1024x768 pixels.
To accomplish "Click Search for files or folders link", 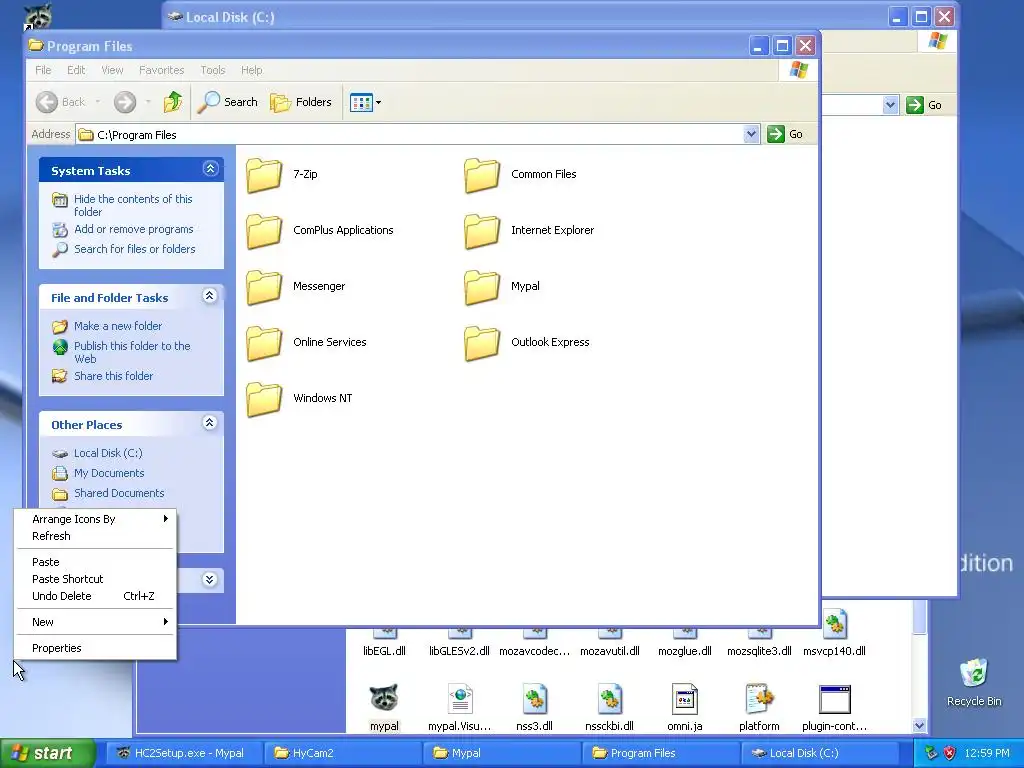I will coord(135,249).
